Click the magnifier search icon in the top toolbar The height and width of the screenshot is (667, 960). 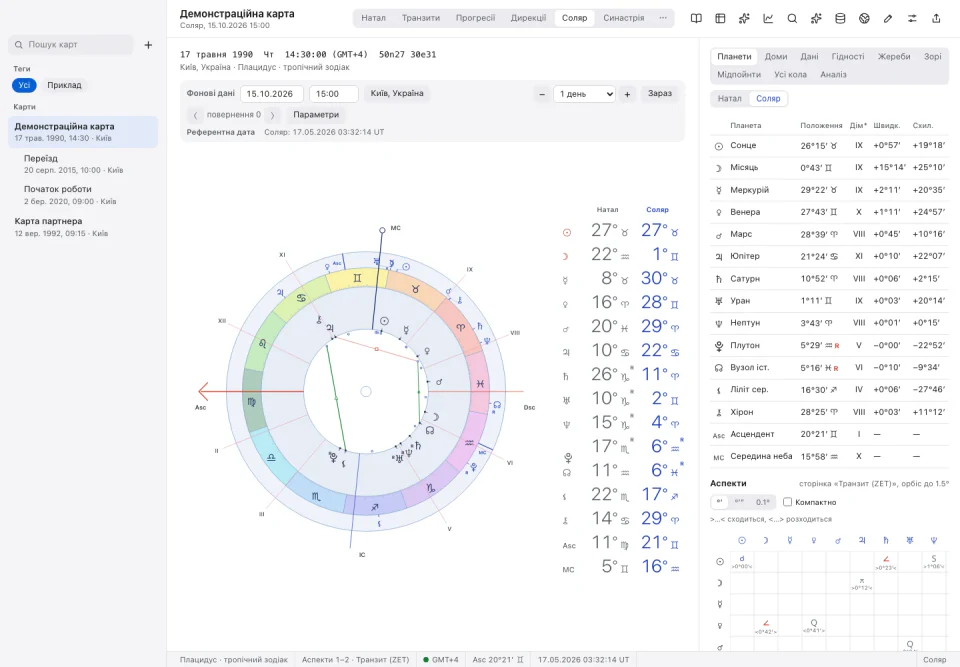coord(792,18)
